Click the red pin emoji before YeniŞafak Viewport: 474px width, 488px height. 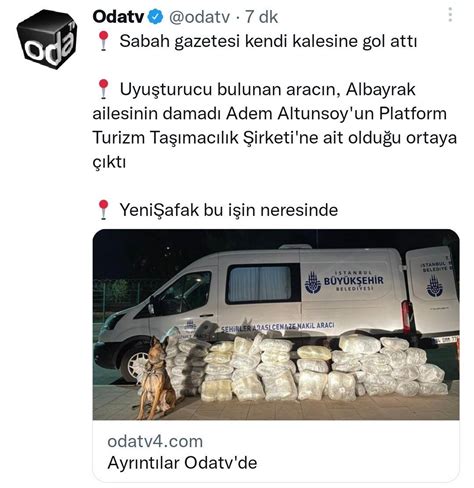(x=104, y=210)
